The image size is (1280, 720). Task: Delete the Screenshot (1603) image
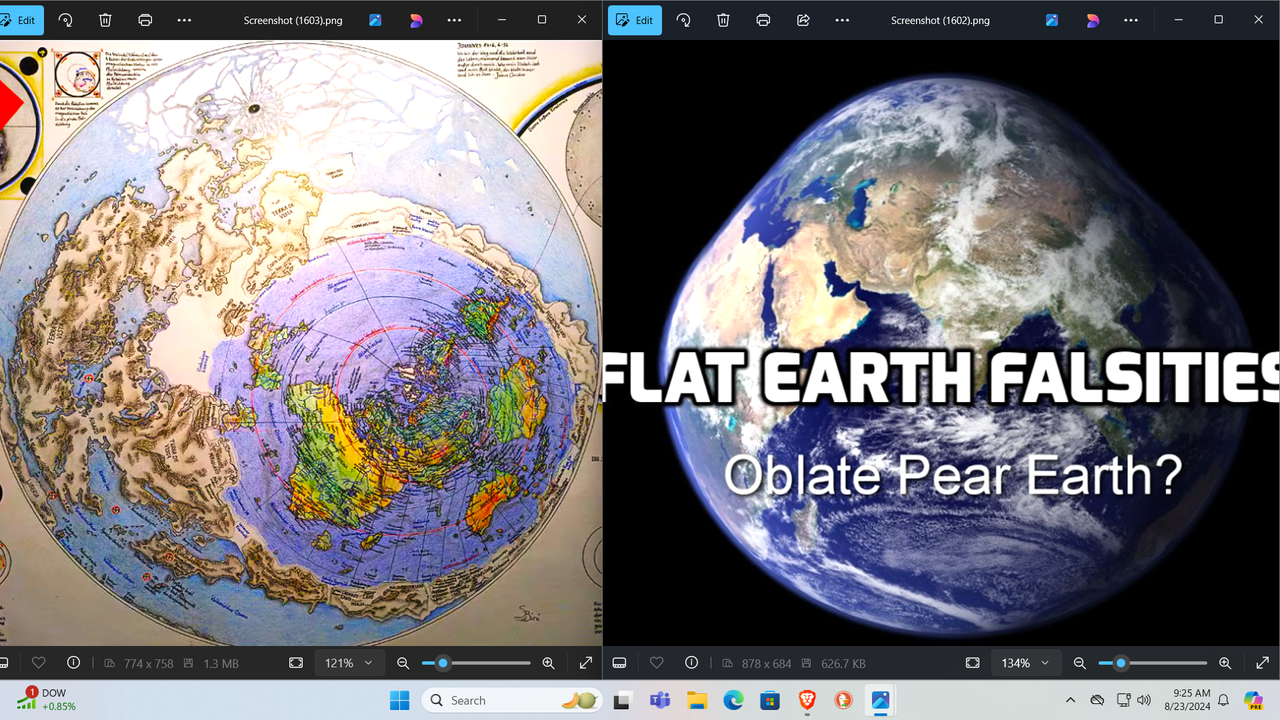click(105, 20)
